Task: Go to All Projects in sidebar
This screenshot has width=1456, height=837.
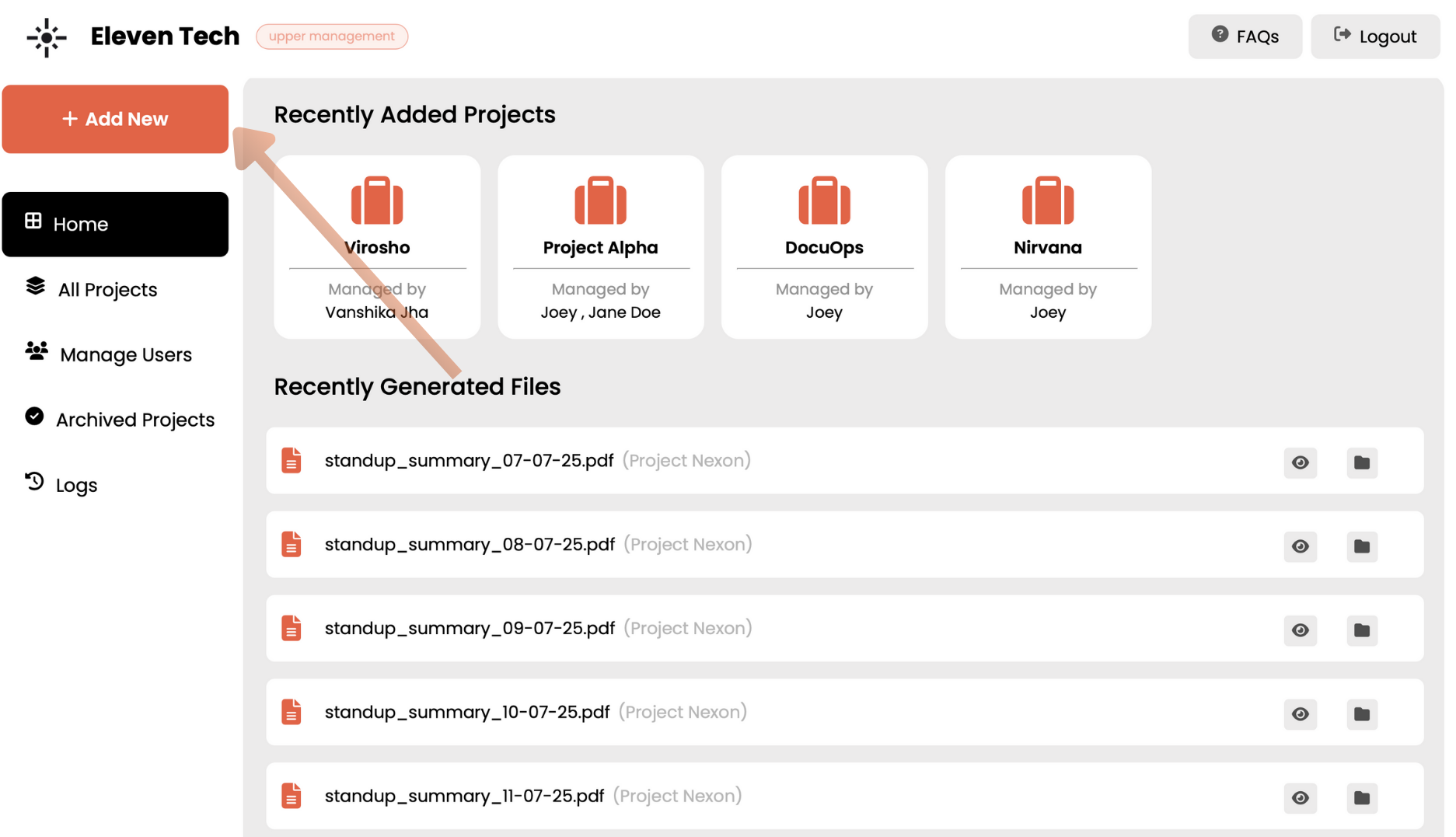Action: [107, 290]
